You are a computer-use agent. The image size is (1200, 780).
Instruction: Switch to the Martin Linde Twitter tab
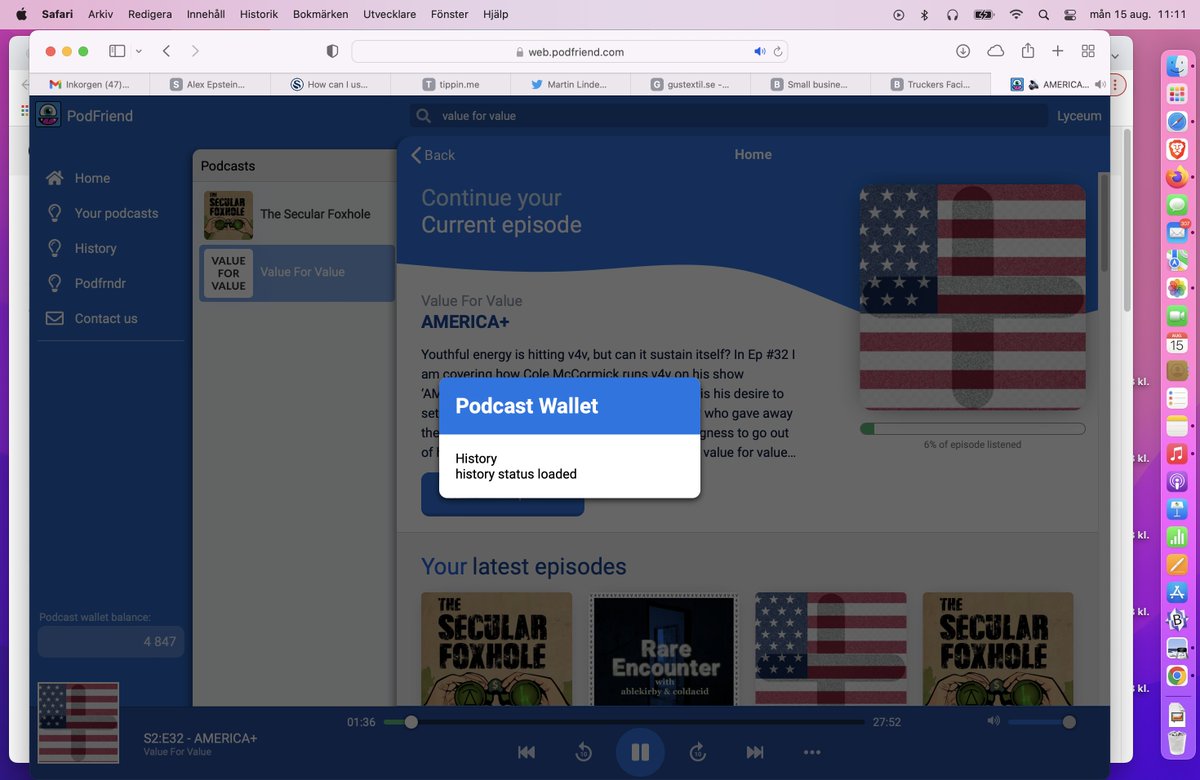(x=570, y=84)
